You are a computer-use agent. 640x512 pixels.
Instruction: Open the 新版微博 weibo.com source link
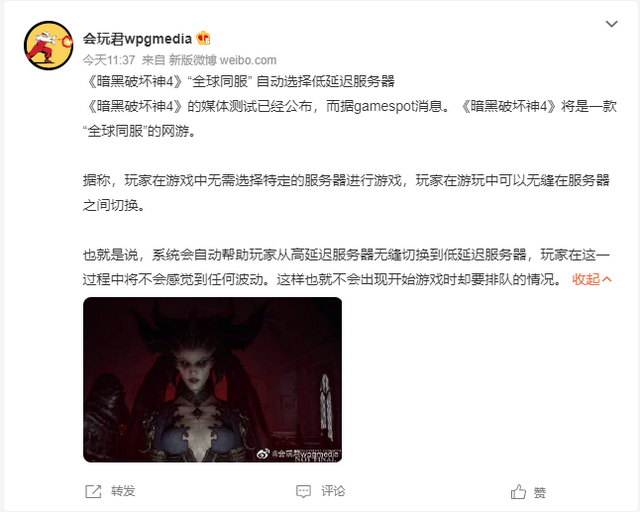tap(222, 60)
